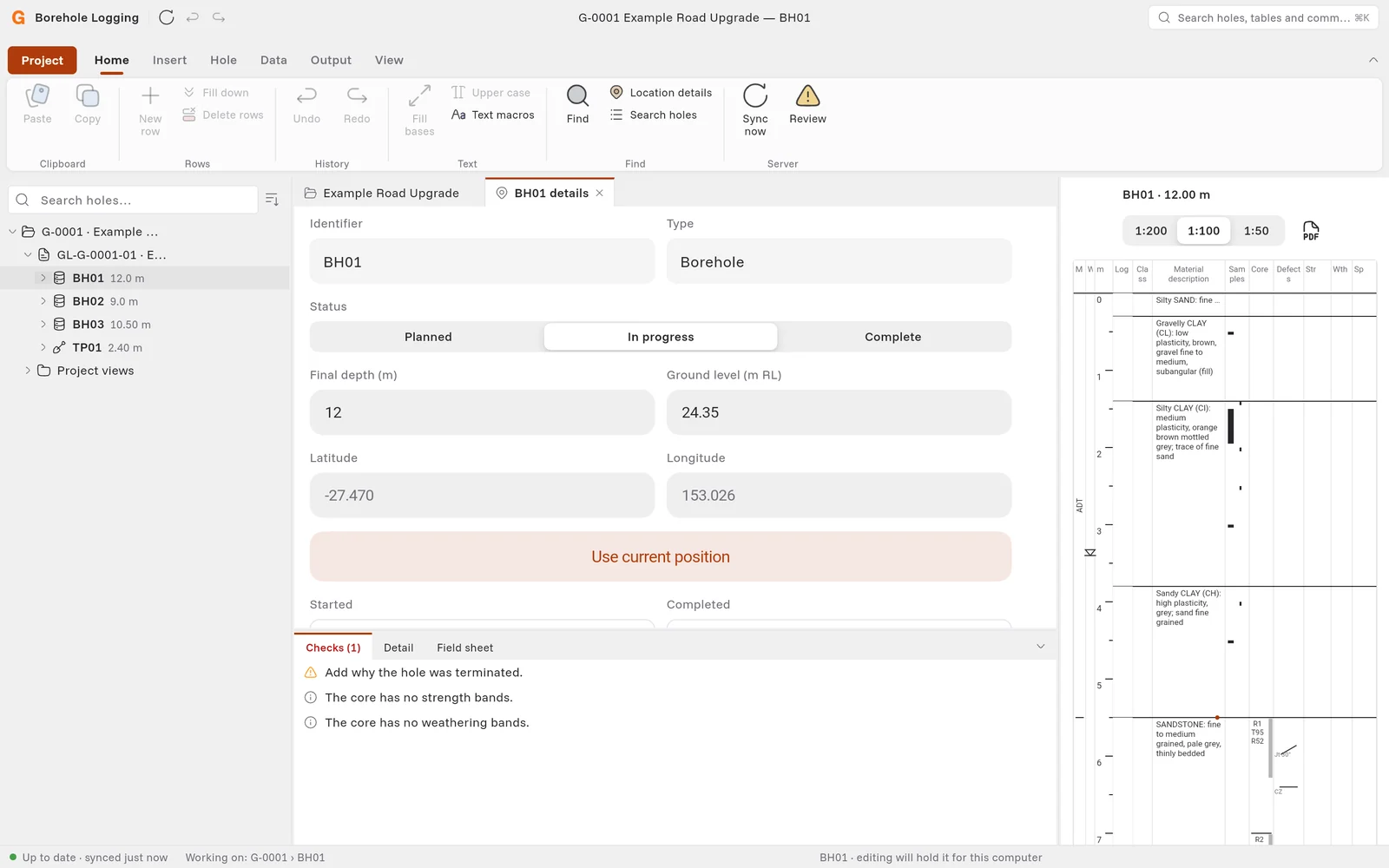Collapse the GL-G-0001-01 tree node
Screen dimensions: 1389x868
(x=28, y=255)
